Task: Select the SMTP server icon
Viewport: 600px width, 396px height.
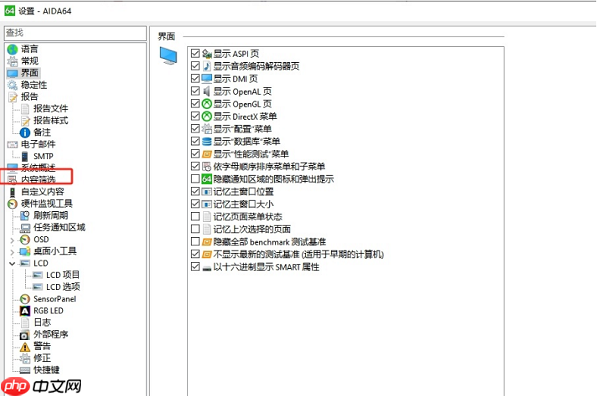Action: pyautogui.click(x=25, y=156)
